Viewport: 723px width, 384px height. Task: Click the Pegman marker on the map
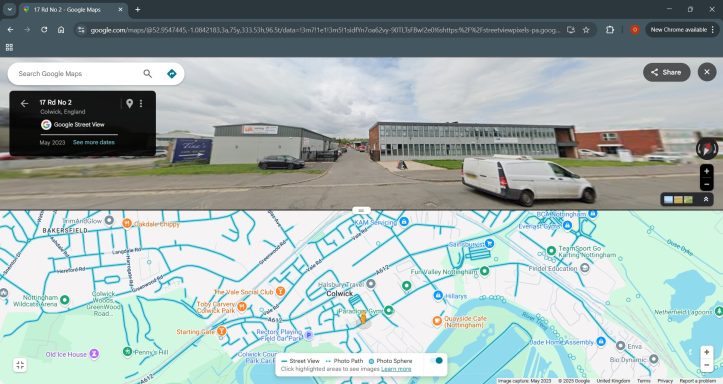pos(363,318)
